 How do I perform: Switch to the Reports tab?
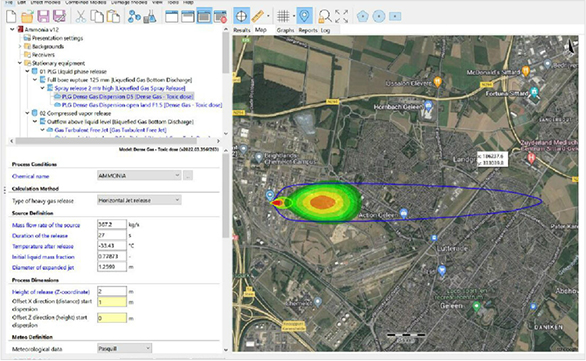tap(308, 30)
